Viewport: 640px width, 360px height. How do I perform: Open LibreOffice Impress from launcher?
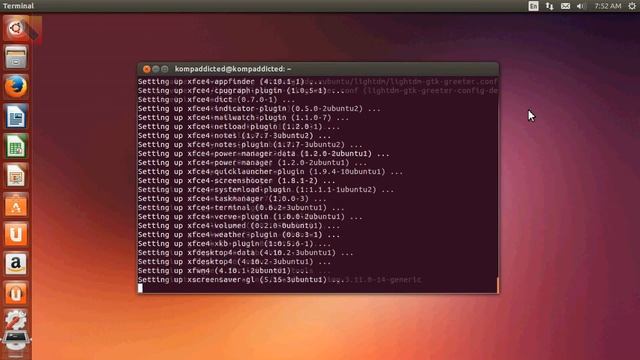pyautogui.click(x=16, y=176)
